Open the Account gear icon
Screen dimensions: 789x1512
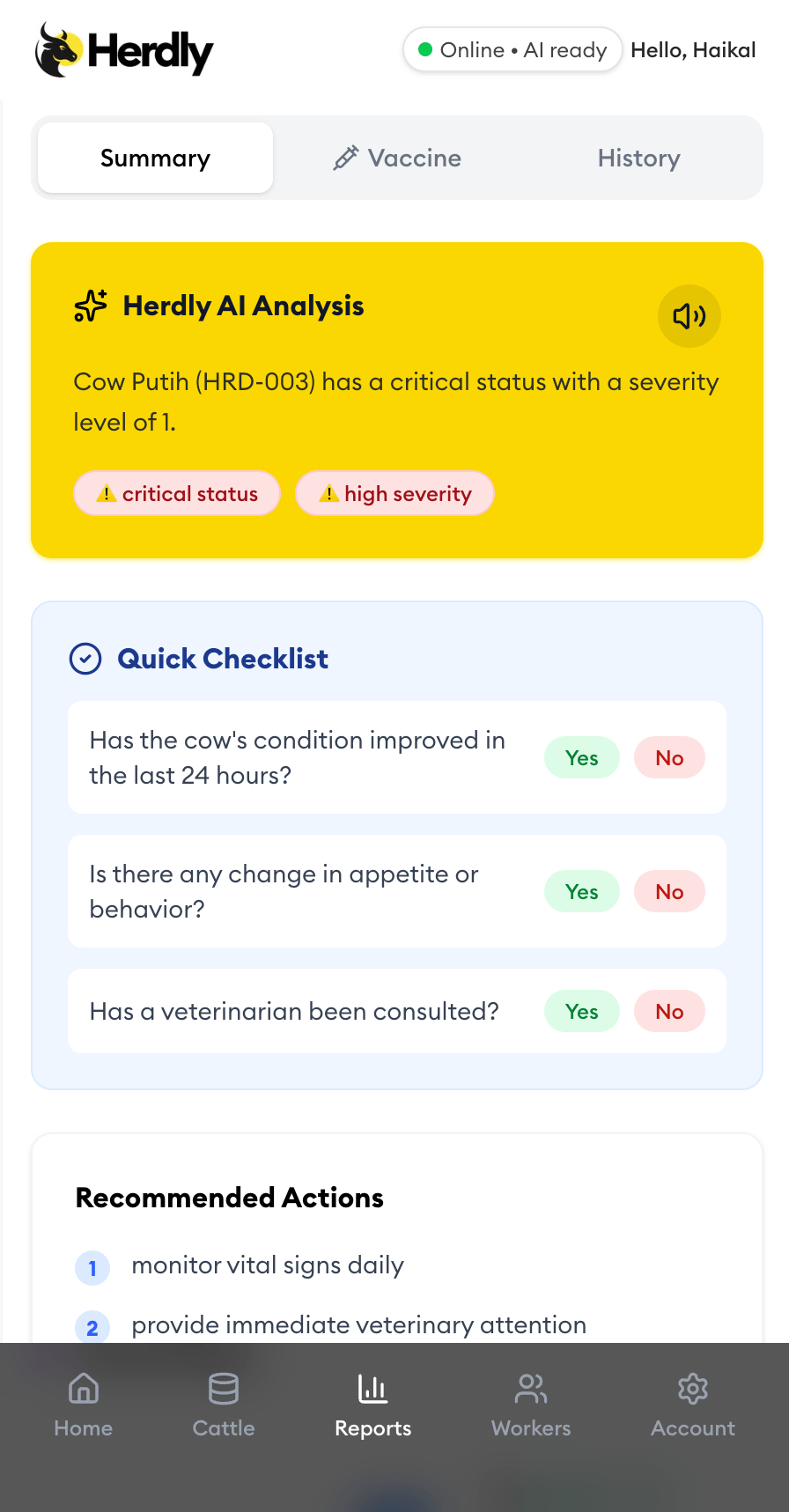[693, 1390]
